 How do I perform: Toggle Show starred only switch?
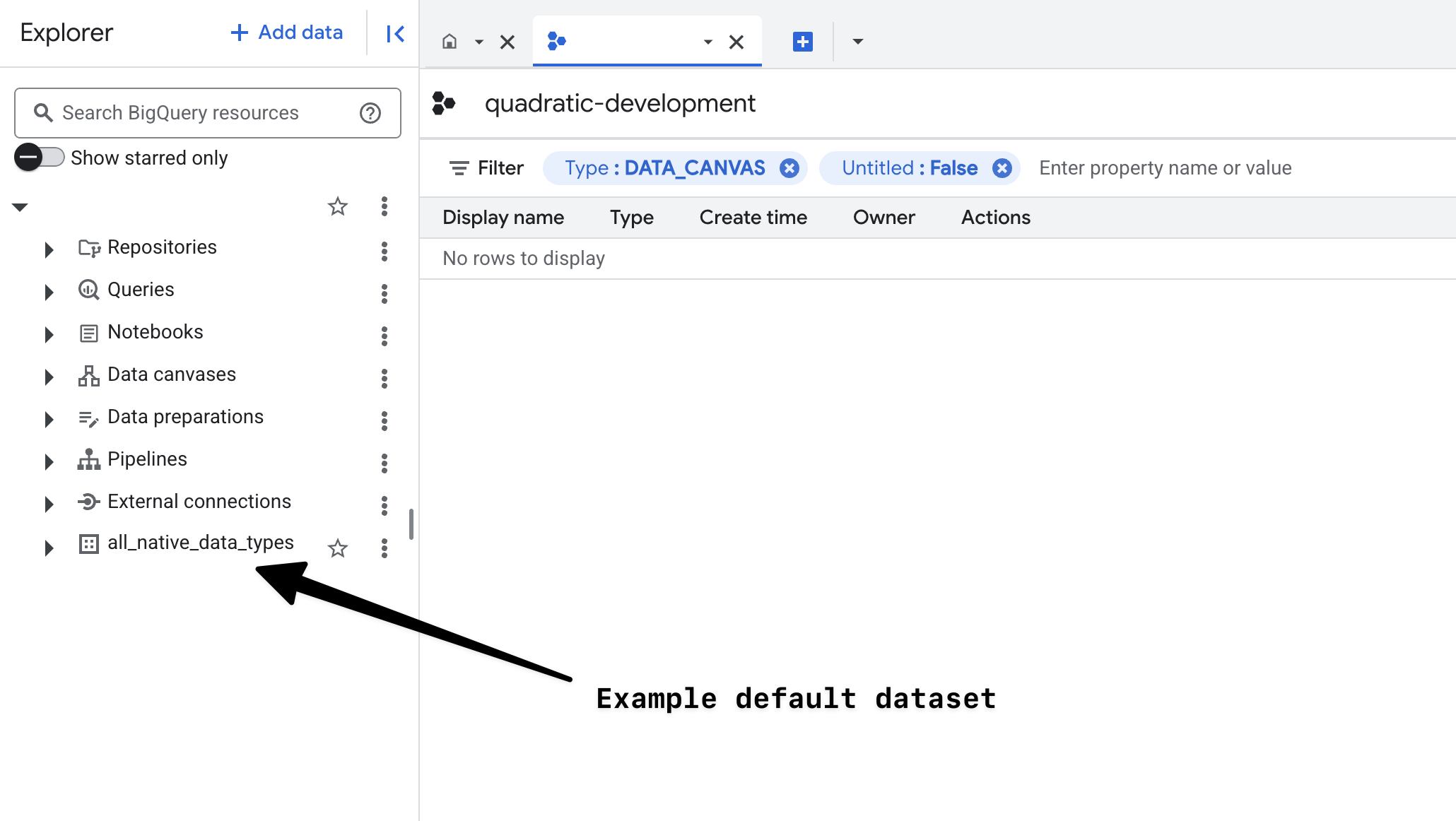(x=40, y=158)
